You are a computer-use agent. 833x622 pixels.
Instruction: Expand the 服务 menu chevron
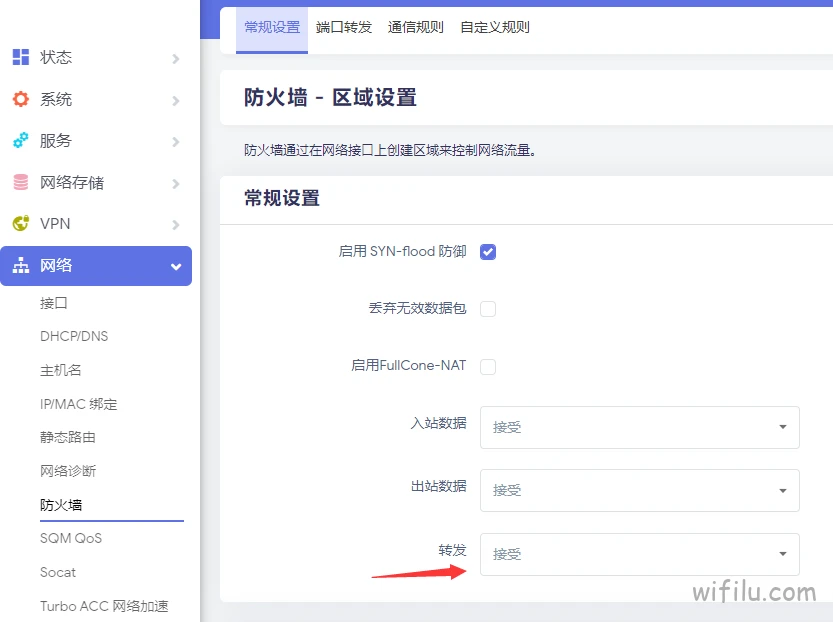(176, 142)
